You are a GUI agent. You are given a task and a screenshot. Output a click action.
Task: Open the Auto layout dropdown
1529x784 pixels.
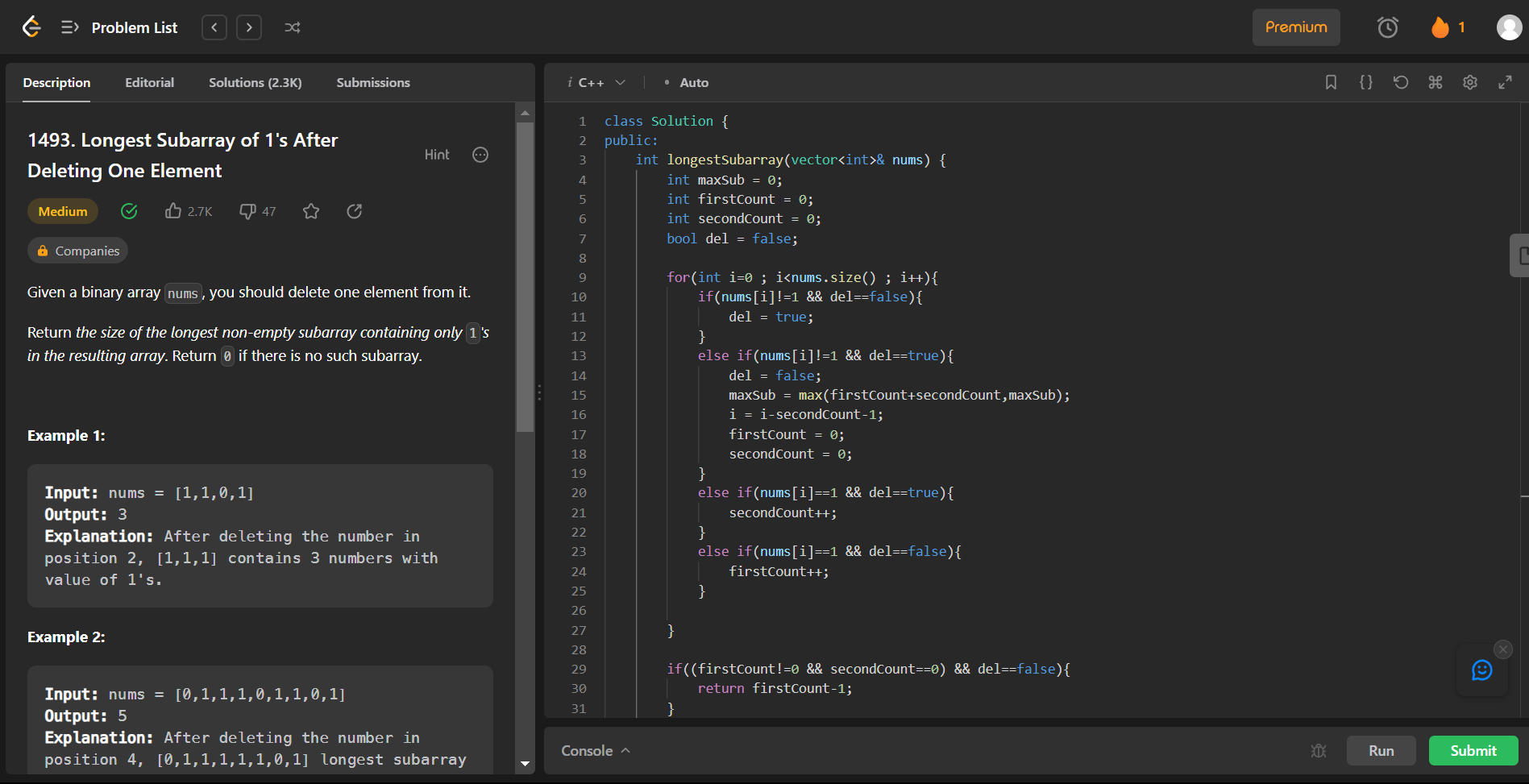click(686, 81)
